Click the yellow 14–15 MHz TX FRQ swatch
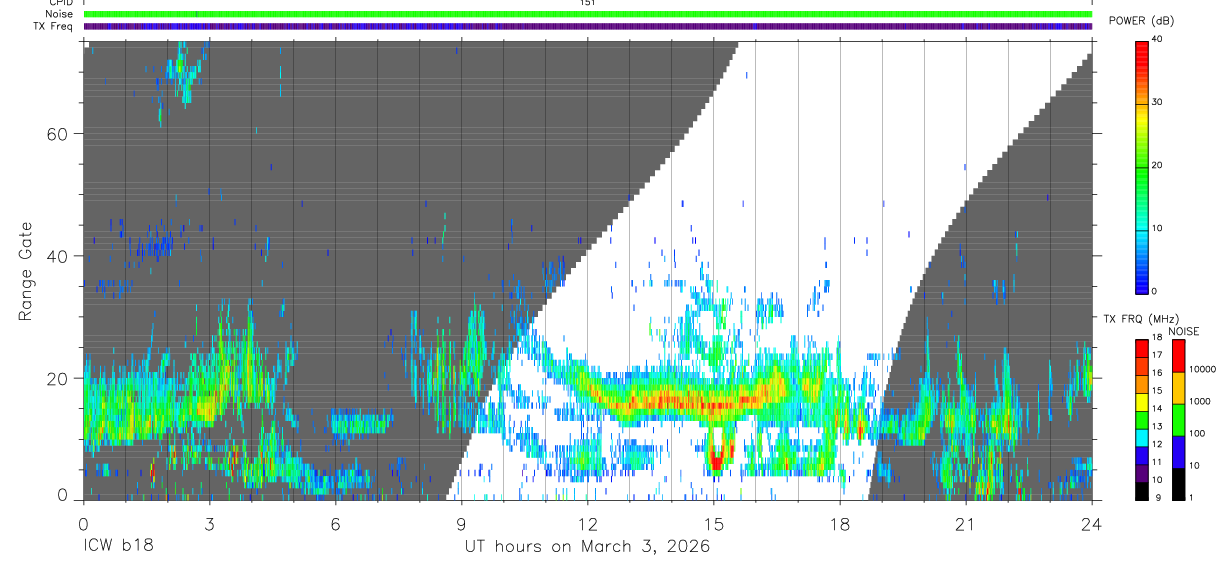The width and height of the screenshot is (1228, 567). click(x=1141, y=402)
